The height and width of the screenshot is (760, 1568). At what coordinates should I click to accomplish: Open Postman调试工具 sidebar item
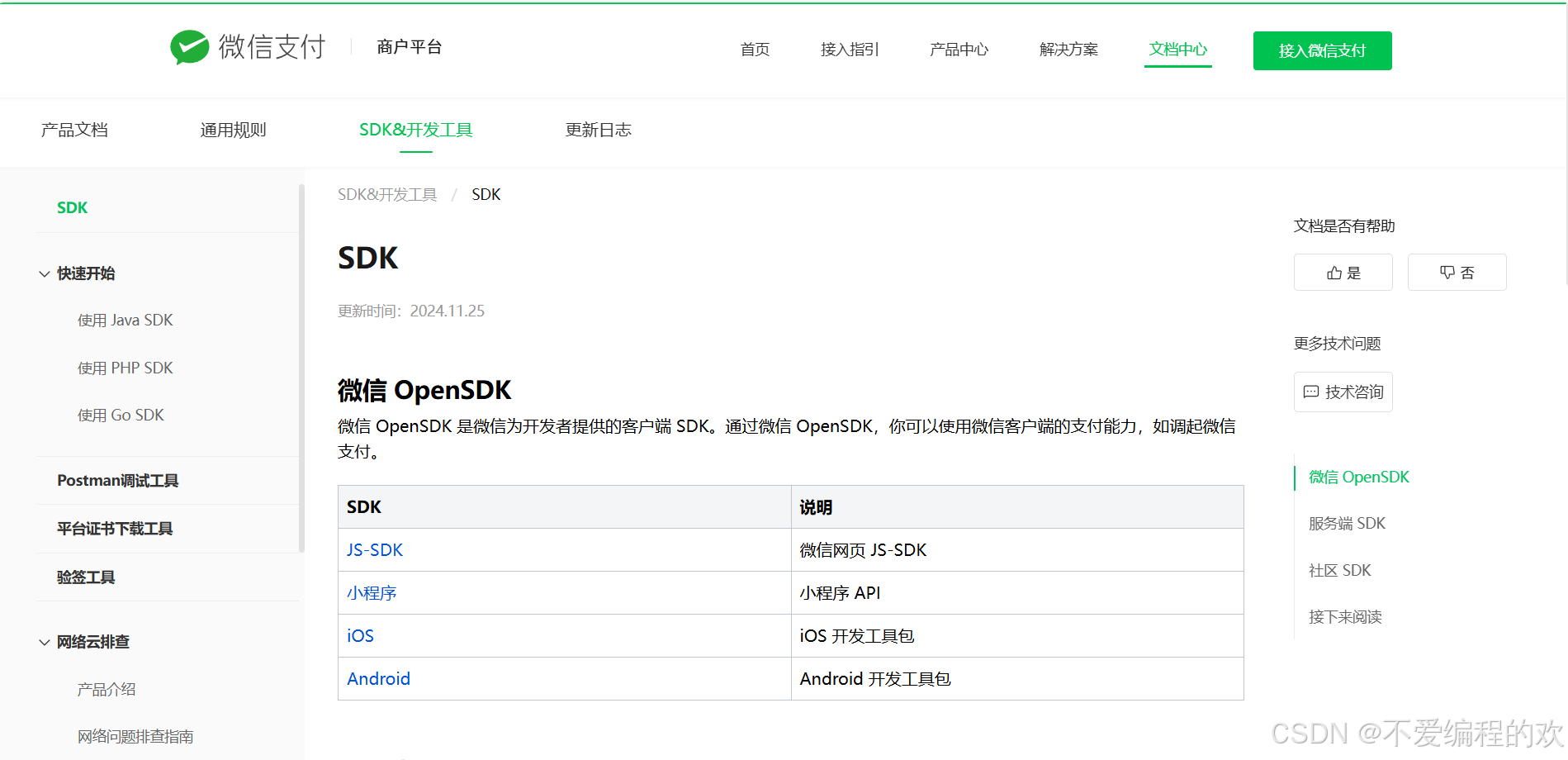coord(117,481)
